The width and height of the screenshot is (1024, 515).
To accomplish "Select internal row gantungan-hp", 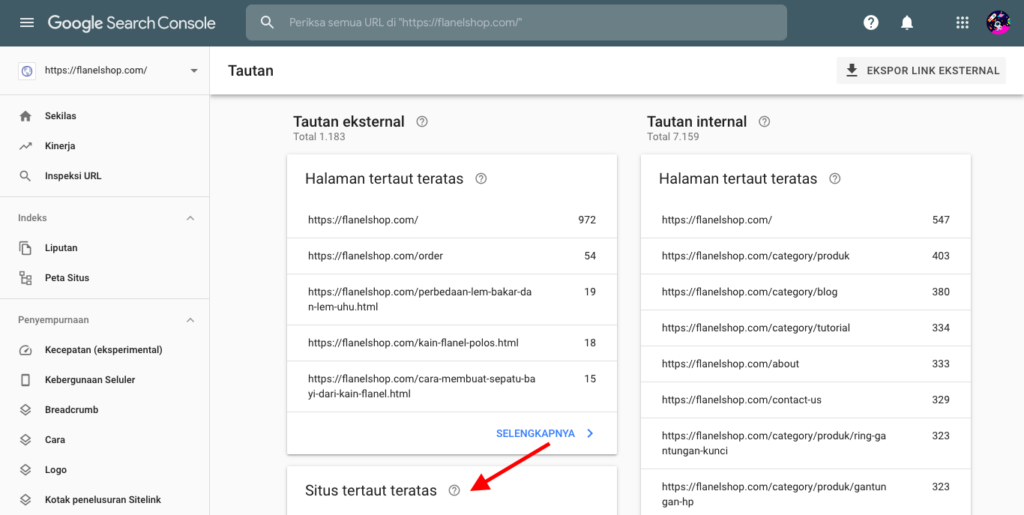I will pos(806,494).
